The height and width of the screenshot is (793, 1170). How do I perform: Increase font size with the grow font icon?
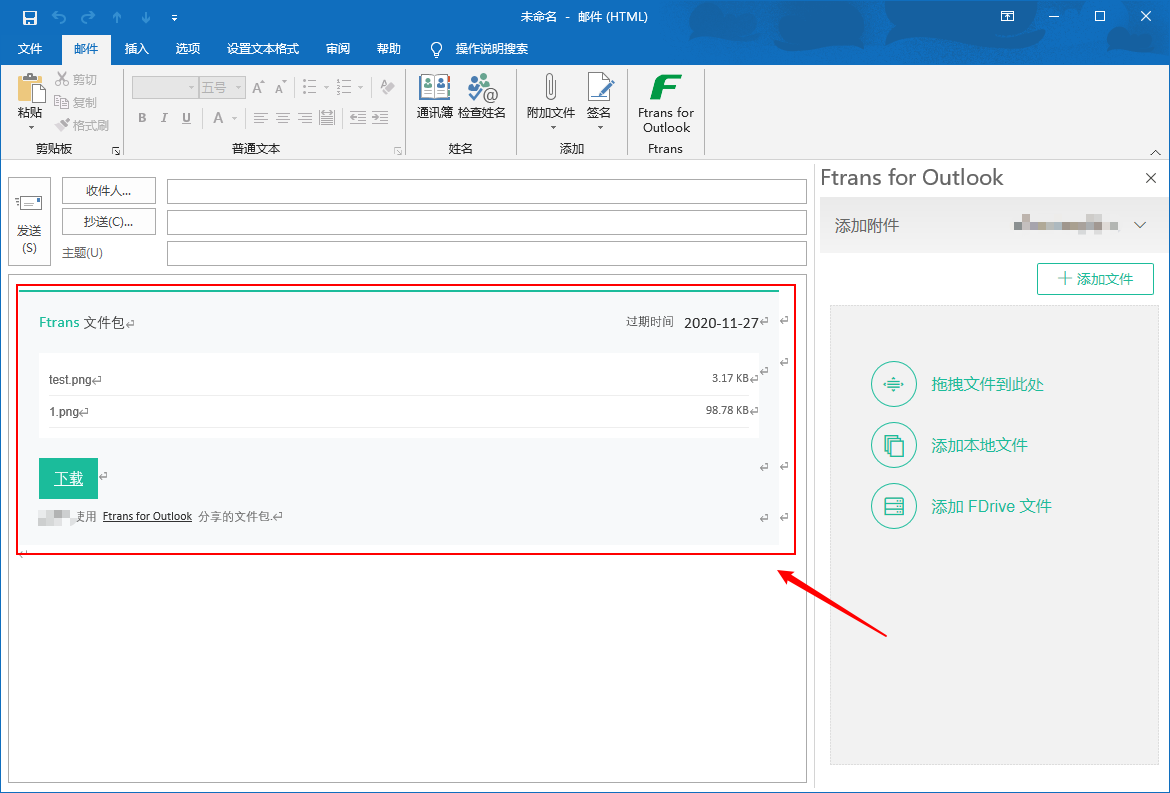[x=258, y=88]
